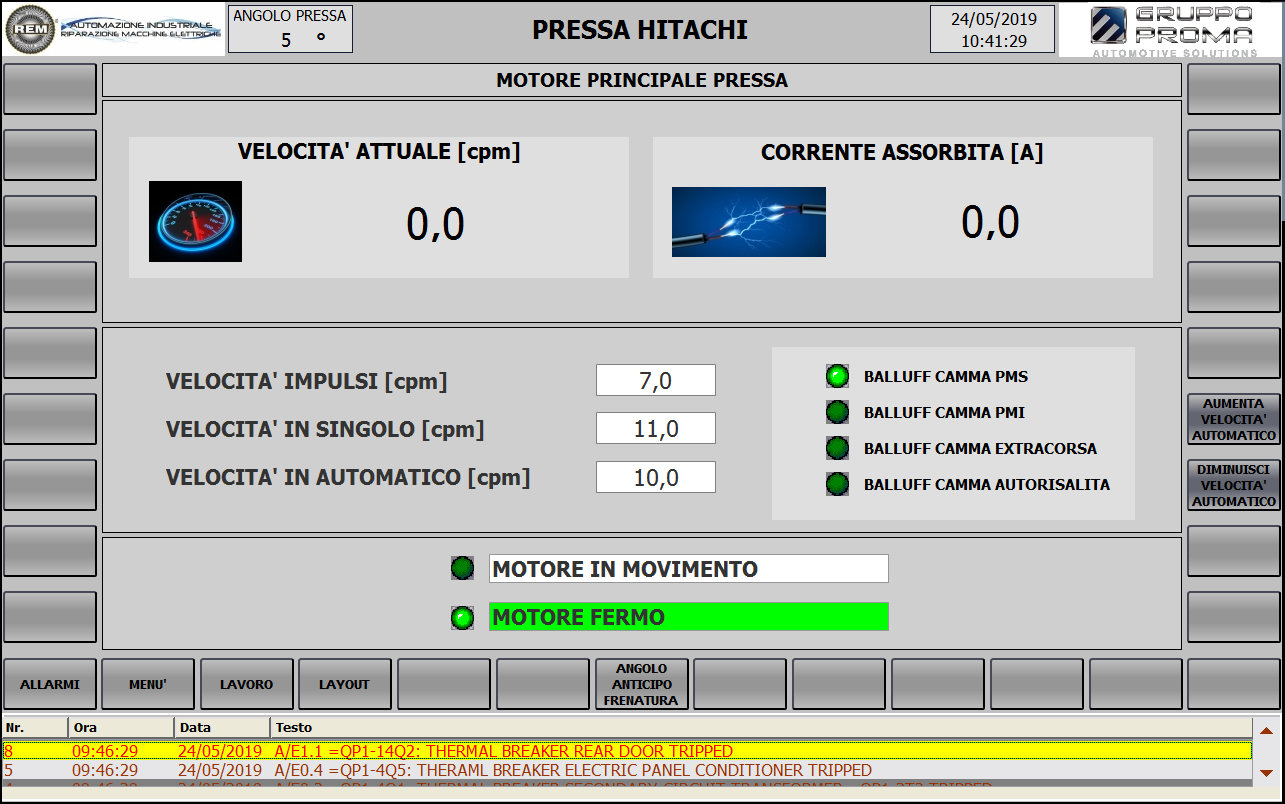Screen dimensions: 1285x804
Task: Click the CORRENTE ASSORBITA 0,0 value
Action: 990,222
